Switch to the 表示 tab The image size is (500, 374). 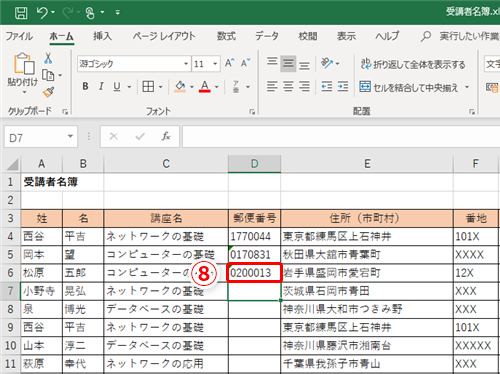pyautogui.click(x=346, y=36)
